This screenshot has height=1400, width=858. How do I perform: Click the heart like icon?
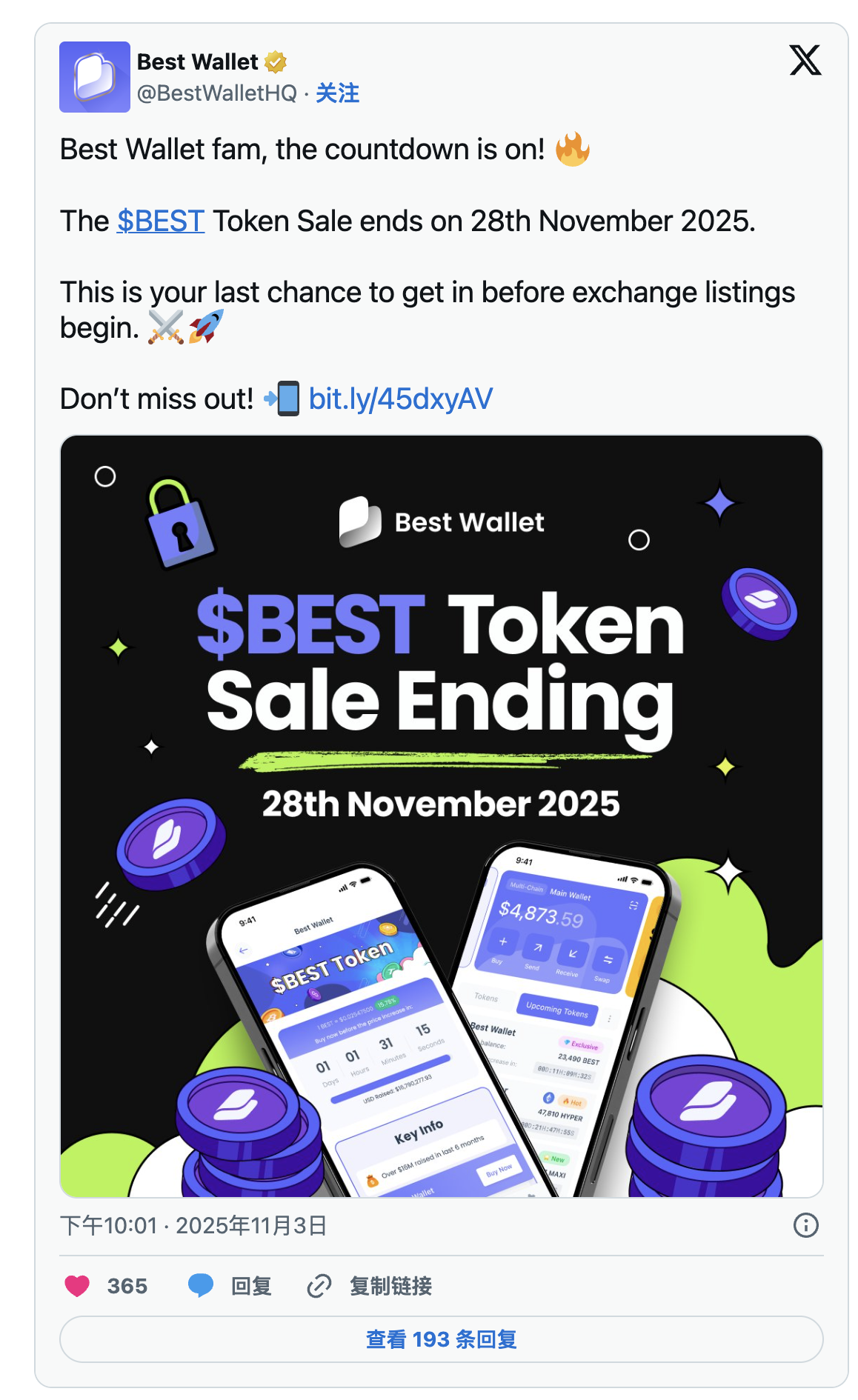tap(77, 1286)
